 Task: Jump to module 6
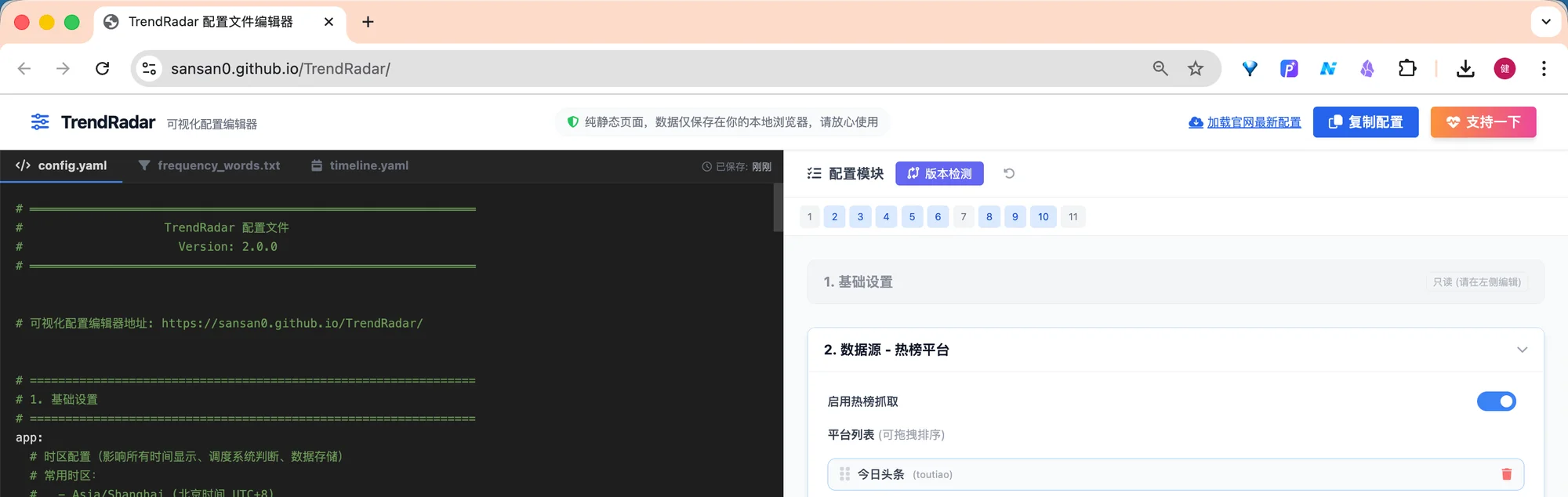click(x=938, y=217)
